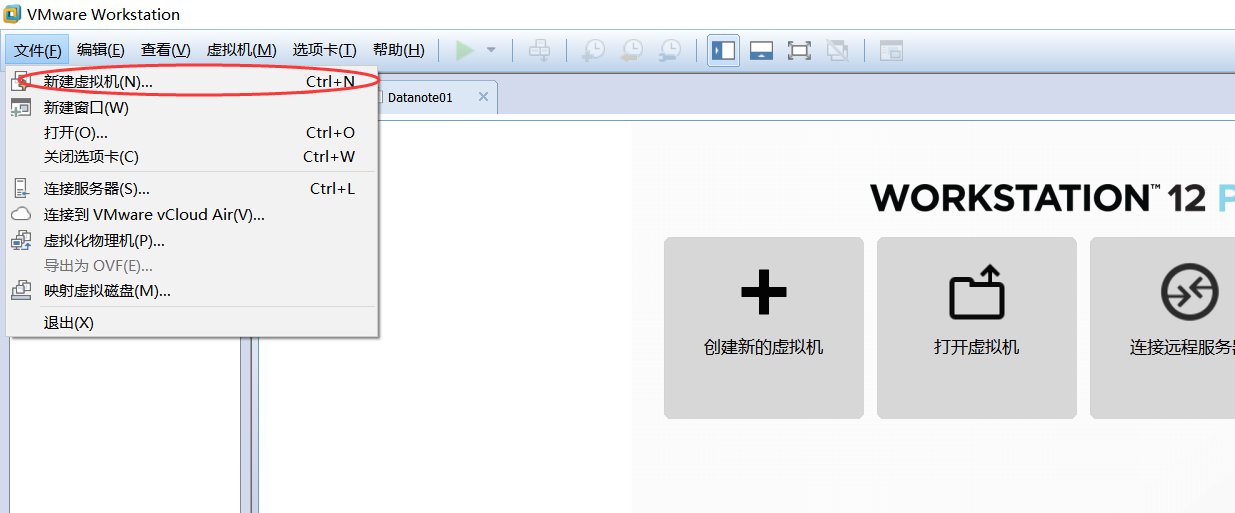Click the VMware Workstation title bar icon
This screenshot has width=1235, height=513.
pyautogui.click(x=12, y=14)
